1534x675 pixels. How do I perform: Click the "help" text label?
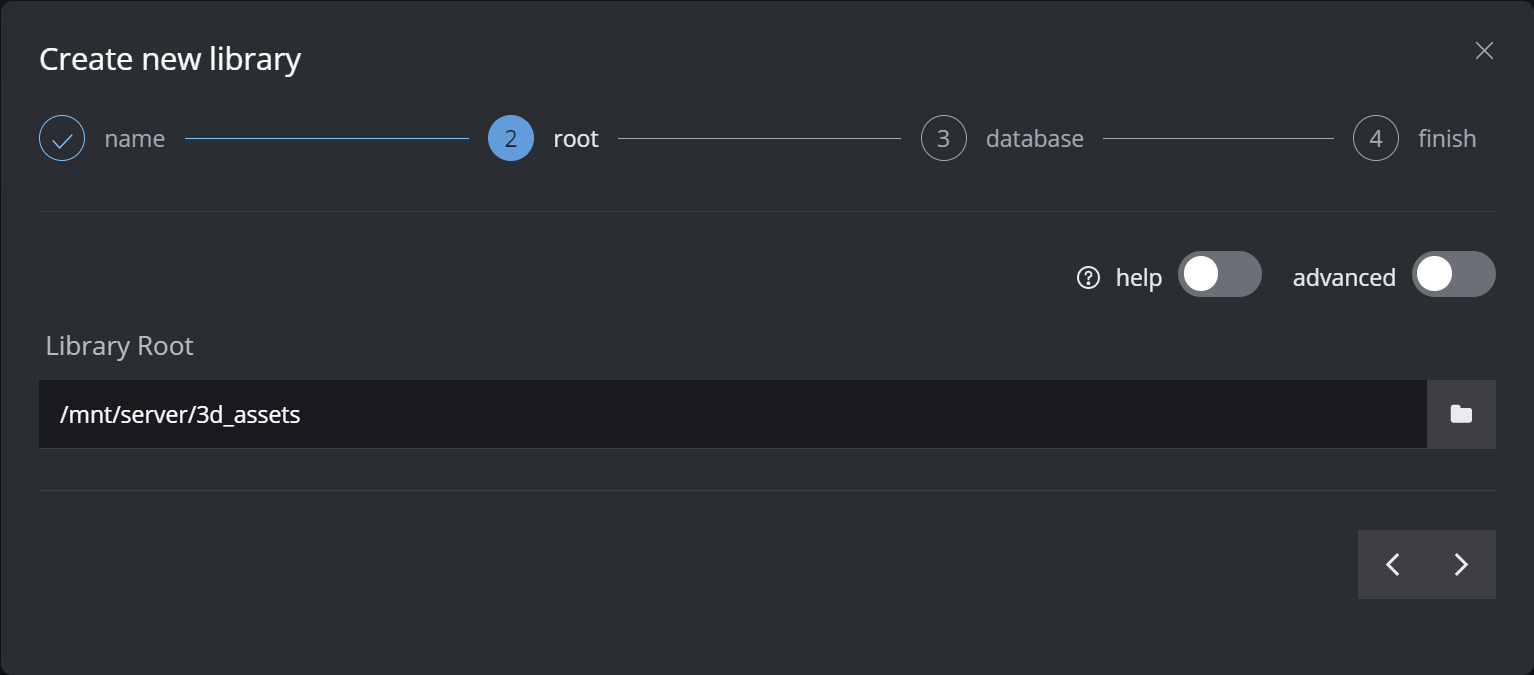click(x=1139, y=278)
